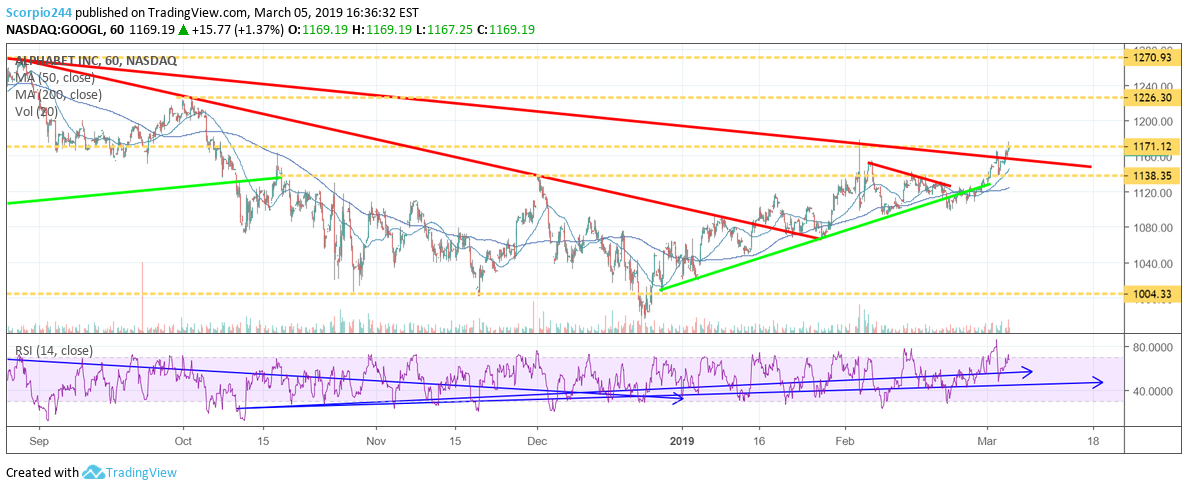Click the 1138.35 price level label
The width and height of the screenshot is (1188, 490).
[x=1147, y=176]
